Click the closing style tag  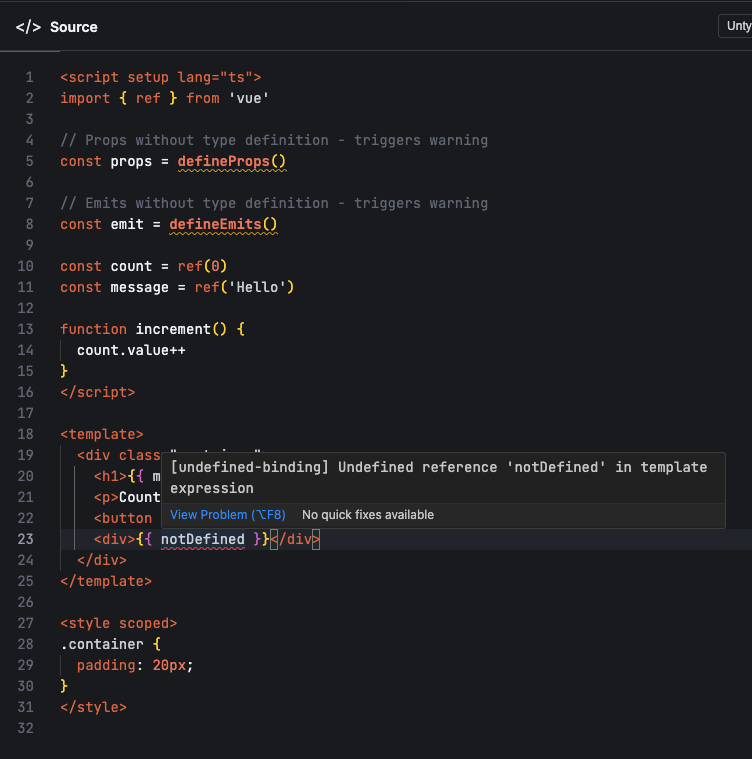click(x=93, y=707)
